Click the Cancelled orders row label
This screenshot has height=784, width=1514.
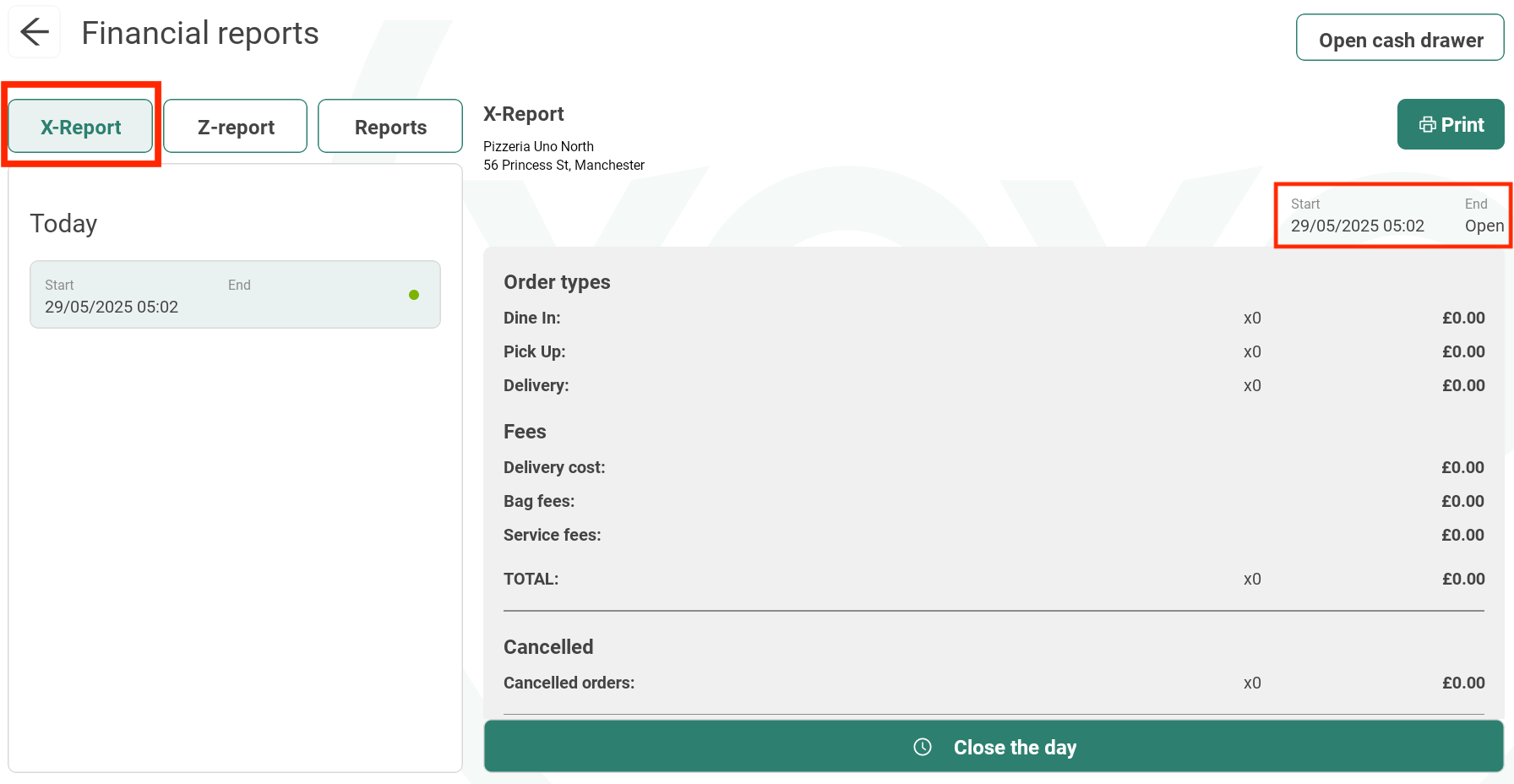[x=569, y=683]
